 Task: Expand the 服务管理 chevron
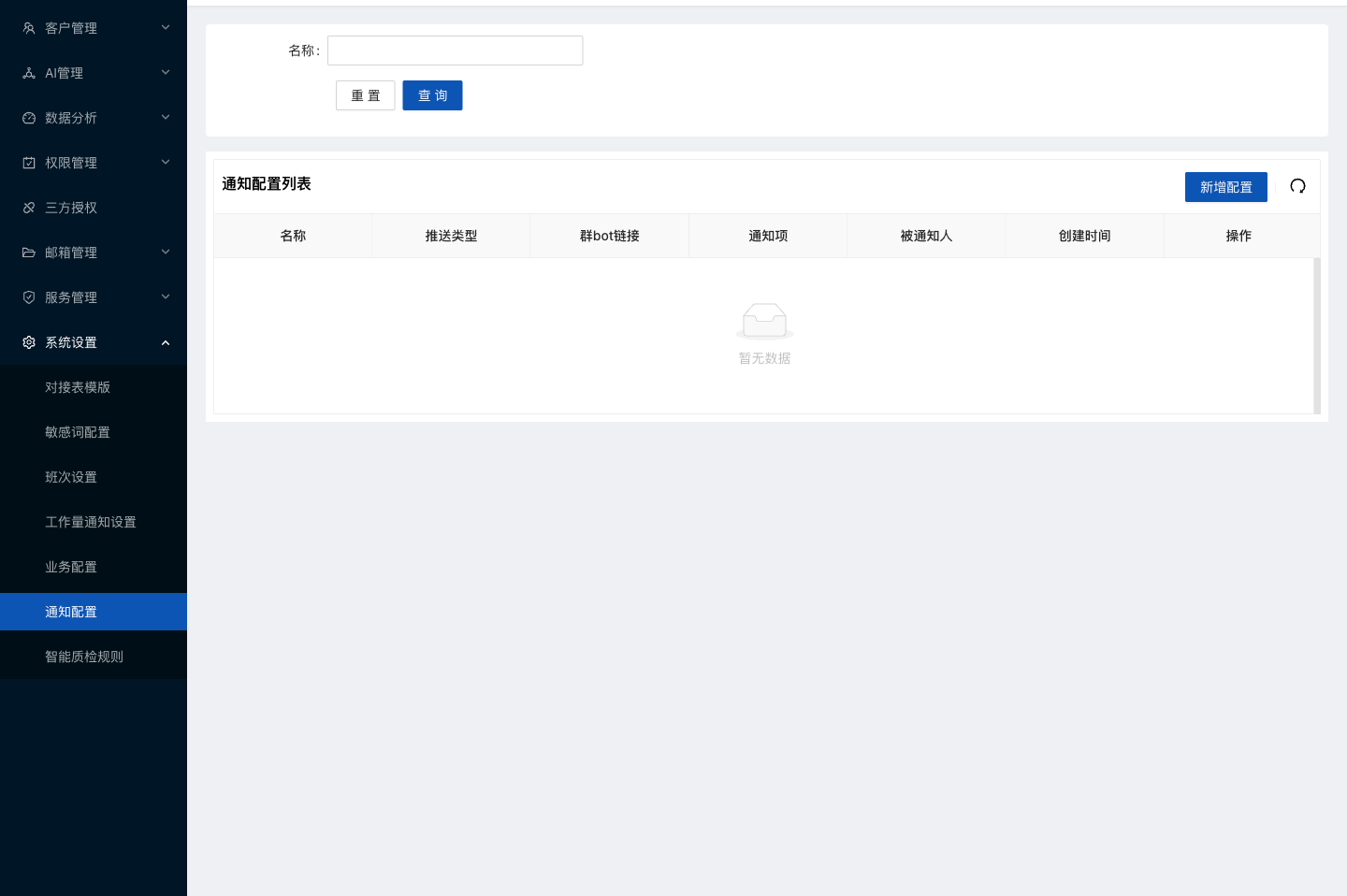(x=166, y=297)
